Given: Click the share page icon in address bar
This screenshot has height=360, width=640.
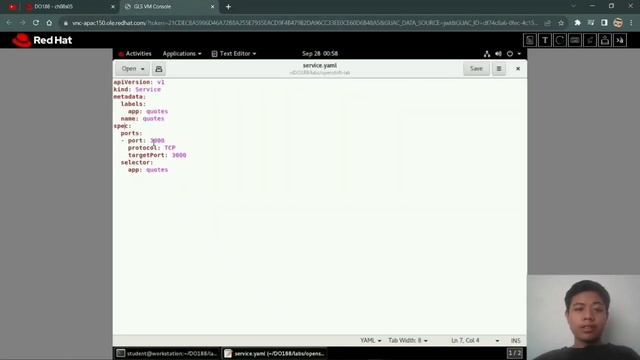Looking at the screenshot, I should point(547,23).
